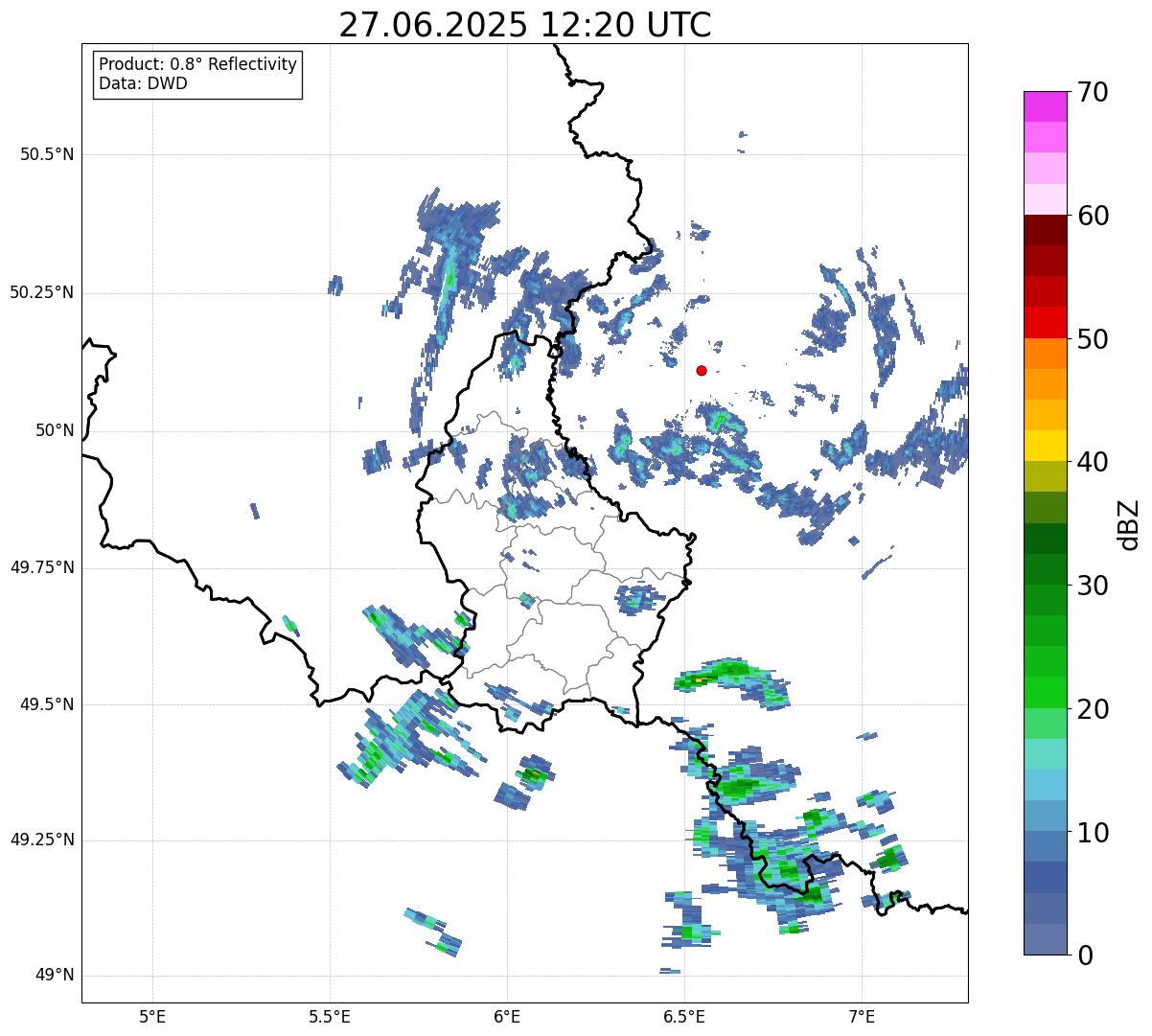Click the '49°N' latitude label
The image size is (1152, 1036).
pyautogui.click(x=55, y=976)
